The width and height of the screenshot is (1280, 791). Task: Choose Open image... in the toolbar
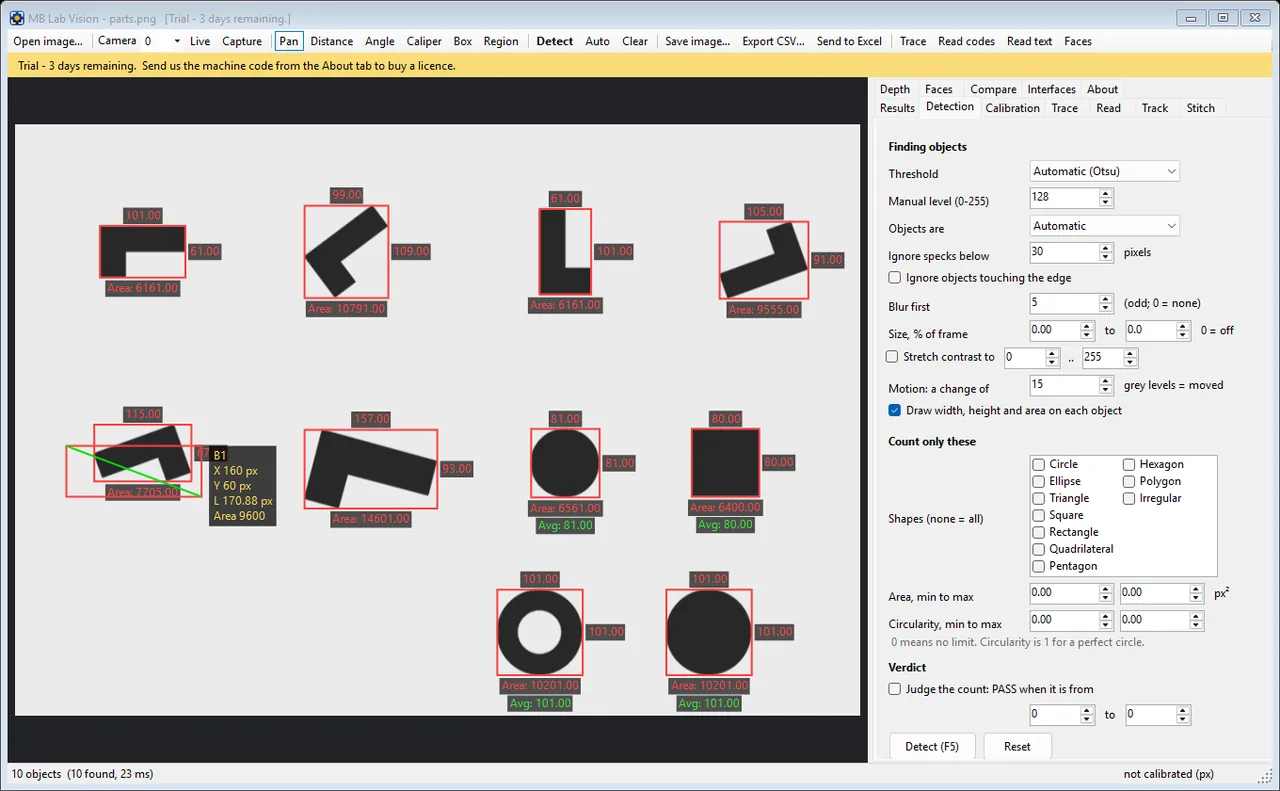[48, 41]
